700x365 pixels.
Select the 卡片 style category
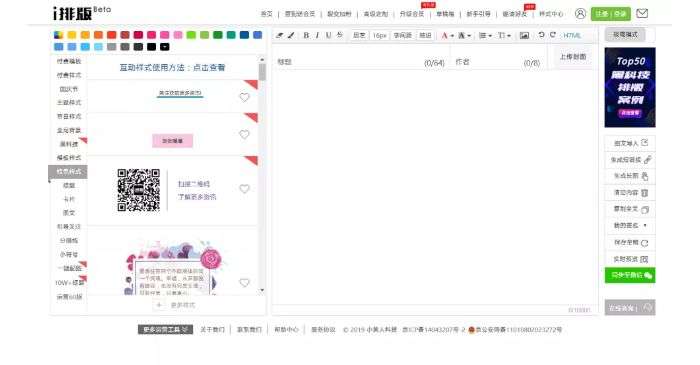pos(69,199)
